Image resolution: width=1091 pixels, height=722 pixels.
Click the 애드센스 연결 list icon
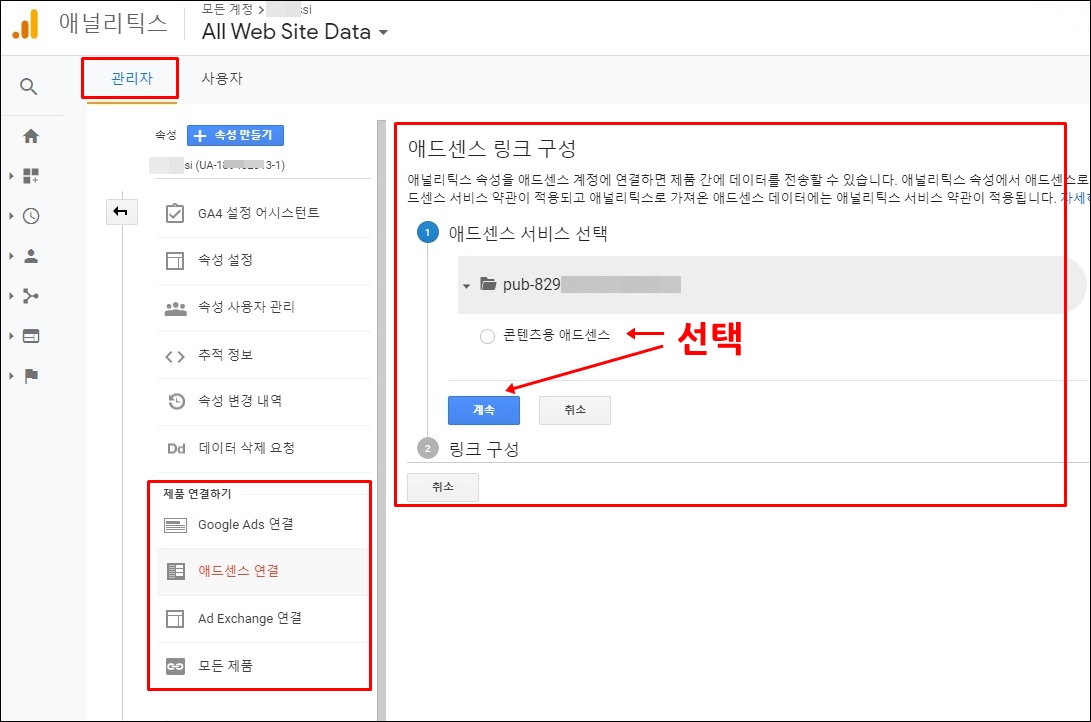point(175,572)
